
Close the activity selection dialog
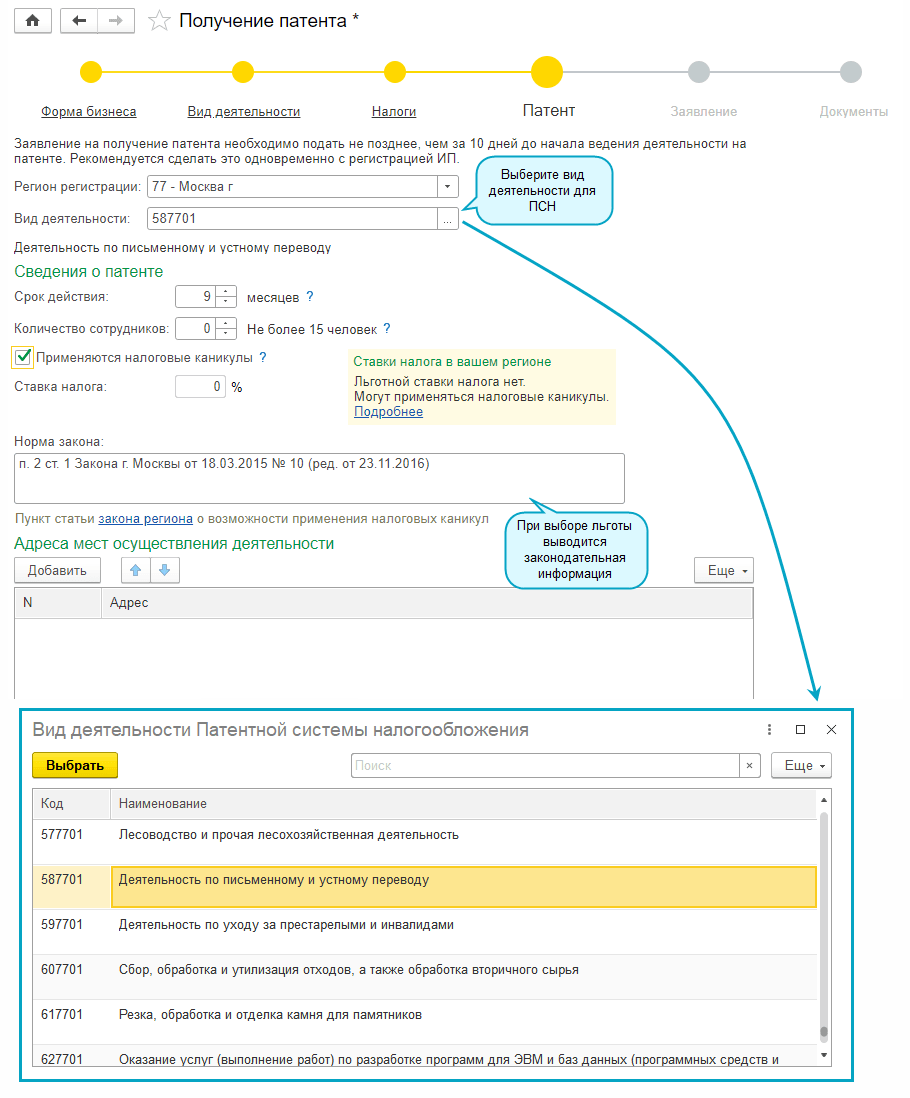point(832,730)
